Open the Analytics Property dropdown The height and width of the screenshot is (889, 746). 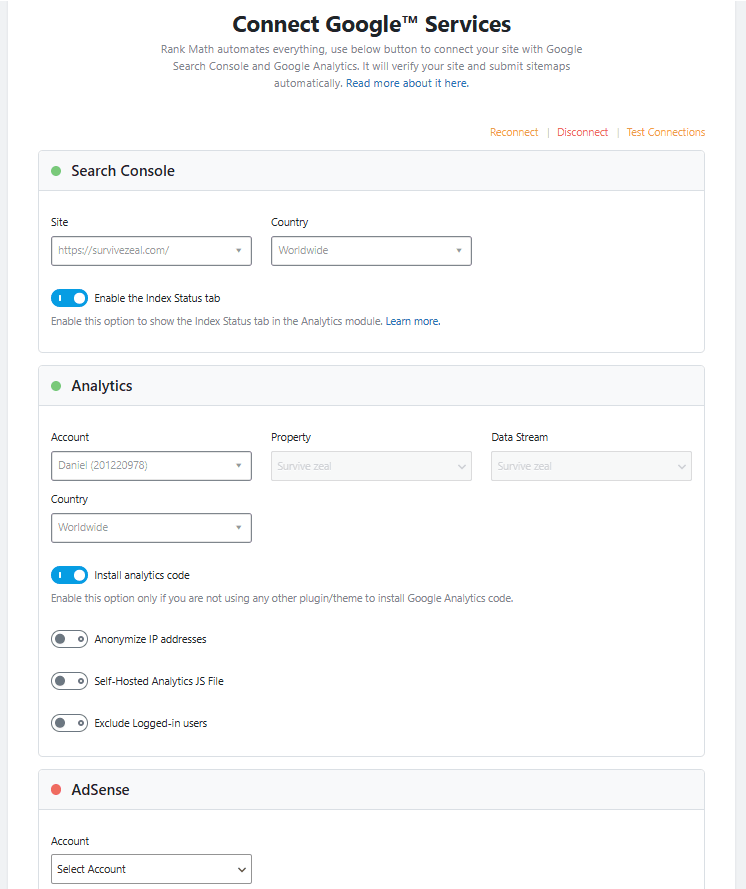pos(371,466)
